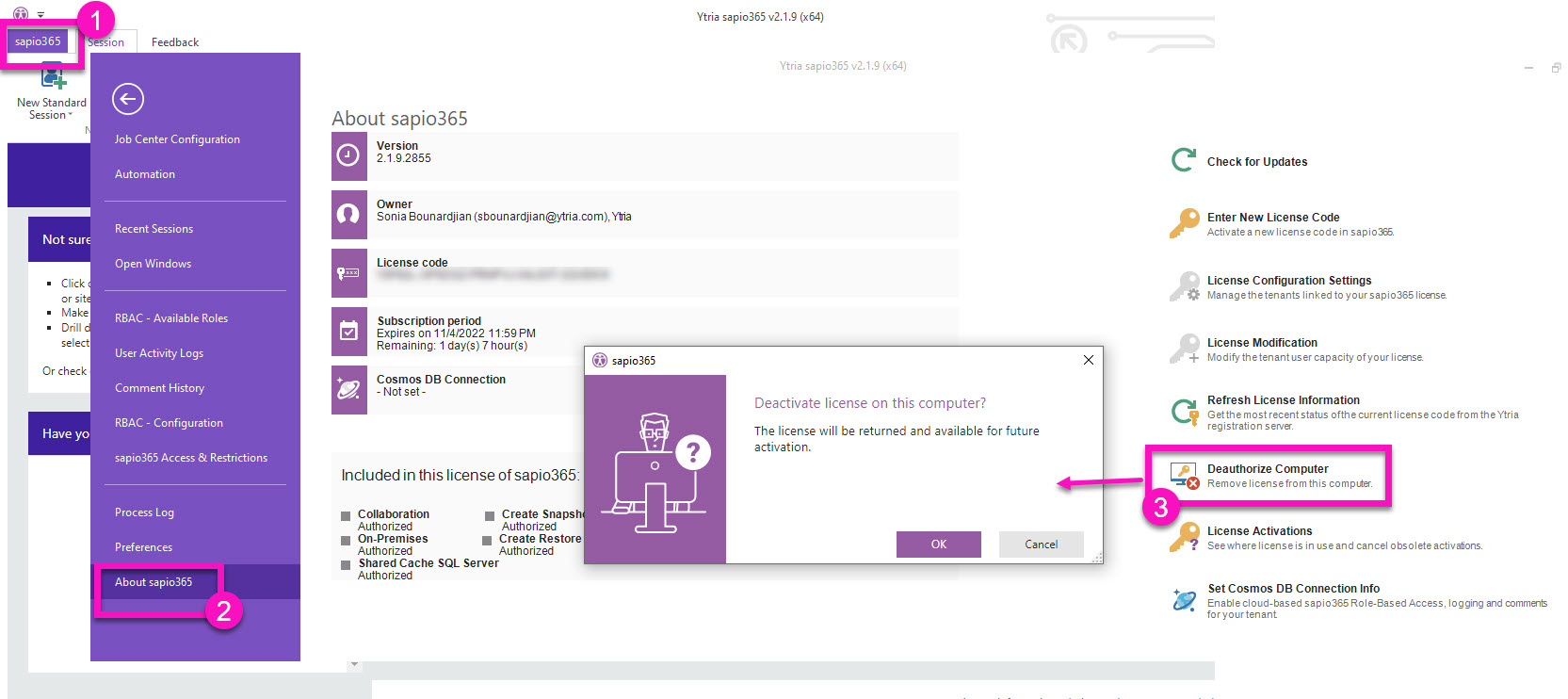Image resolution: width=1568 pixels, height=699 pixels.
Task: Click the Version clock icon
Action: (348, 155)
